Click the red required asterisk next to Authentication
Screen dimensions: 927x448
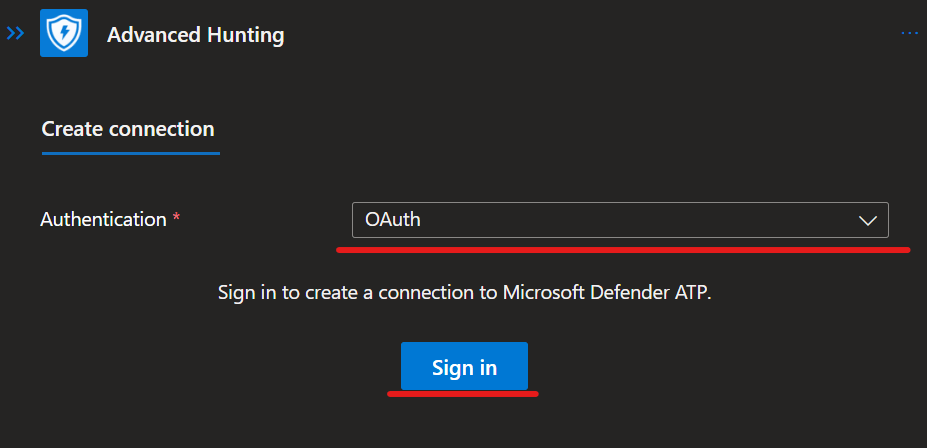176,220
